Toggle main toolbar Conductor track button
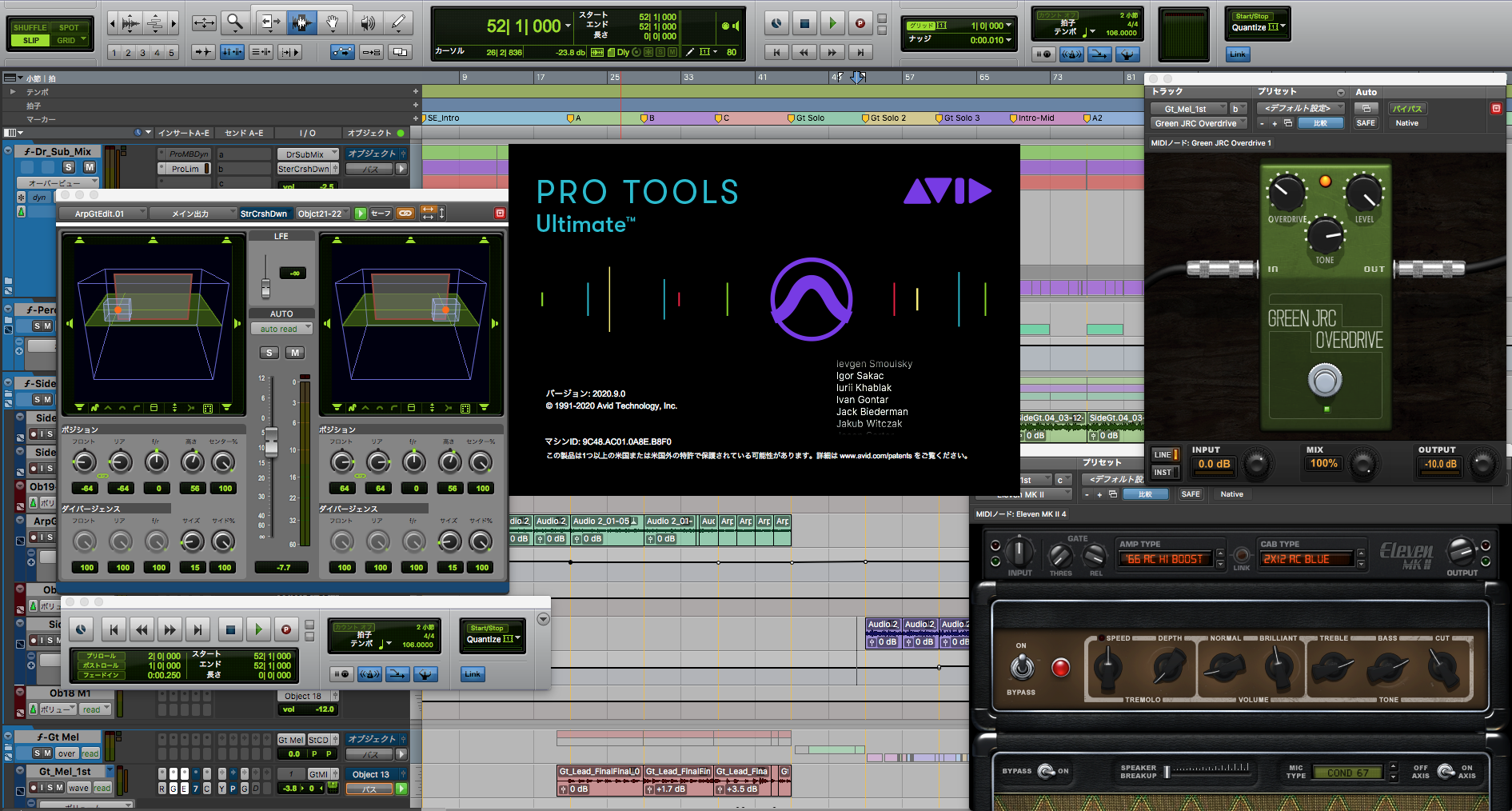Image resolution: width=1512 pixels, height=811 pixels. [1127, 54]
